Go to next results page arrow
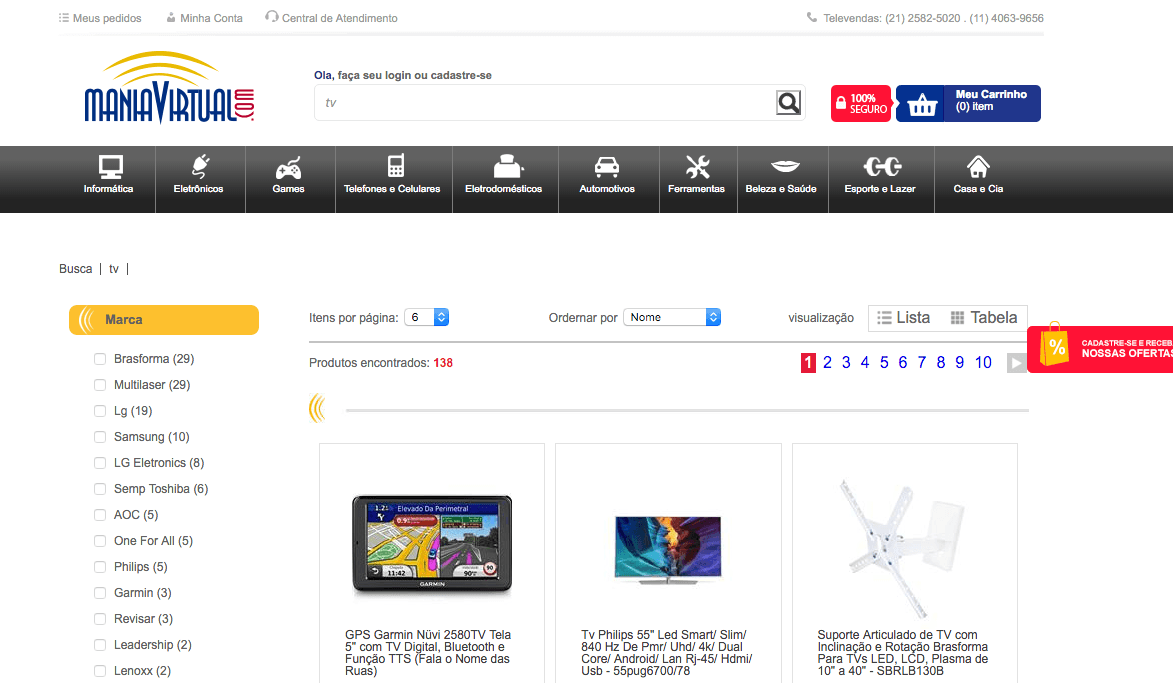This screenshot has width=1173, height=683. coord(1016,363)
